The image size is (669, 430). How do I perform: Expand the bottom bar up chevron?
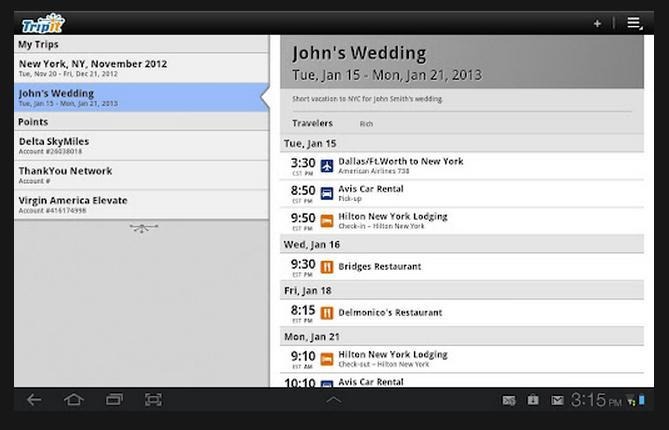click(334, 400)
